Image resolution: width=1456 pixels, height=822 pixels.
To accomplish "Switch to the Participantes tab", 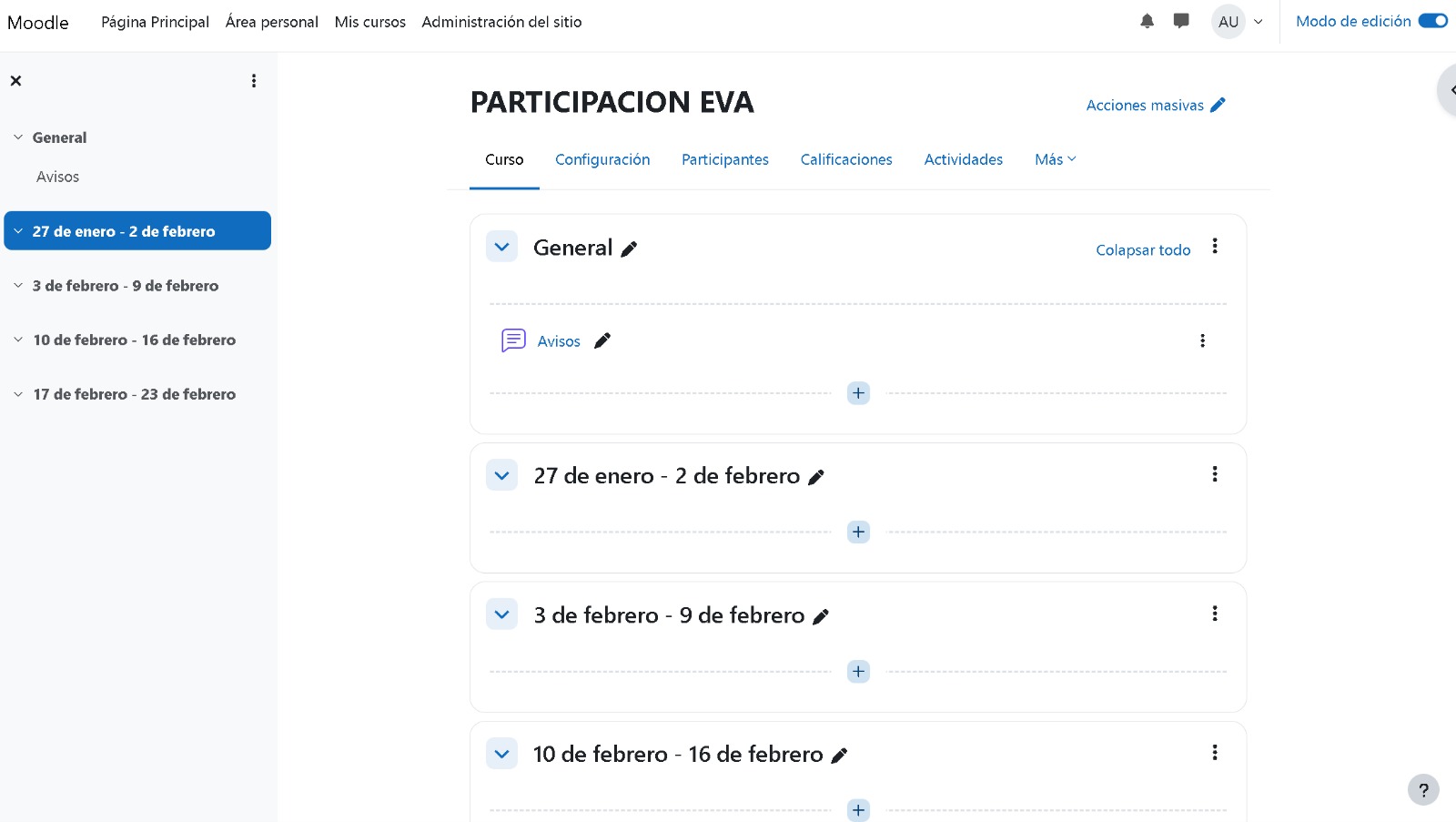I will coord(724,159).
